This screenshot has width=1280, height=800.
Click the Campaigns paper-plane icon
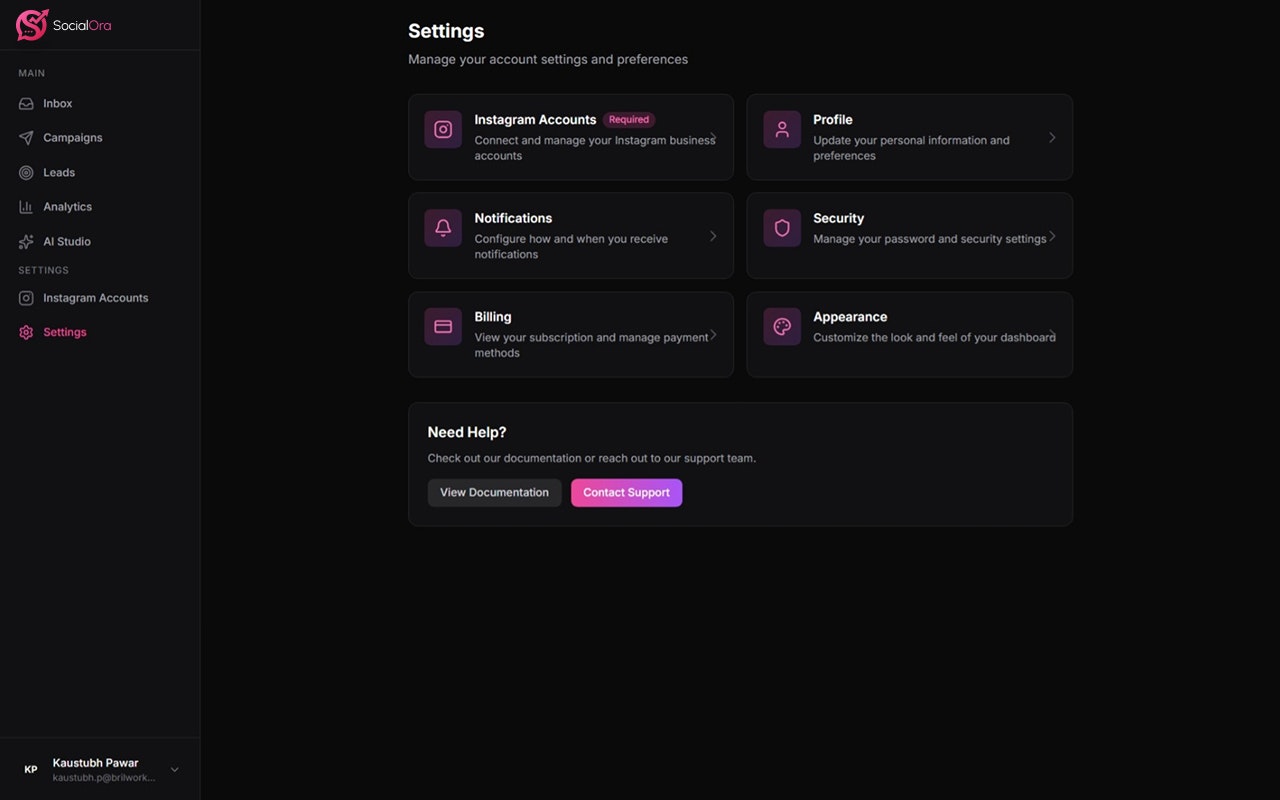[24, 137]
